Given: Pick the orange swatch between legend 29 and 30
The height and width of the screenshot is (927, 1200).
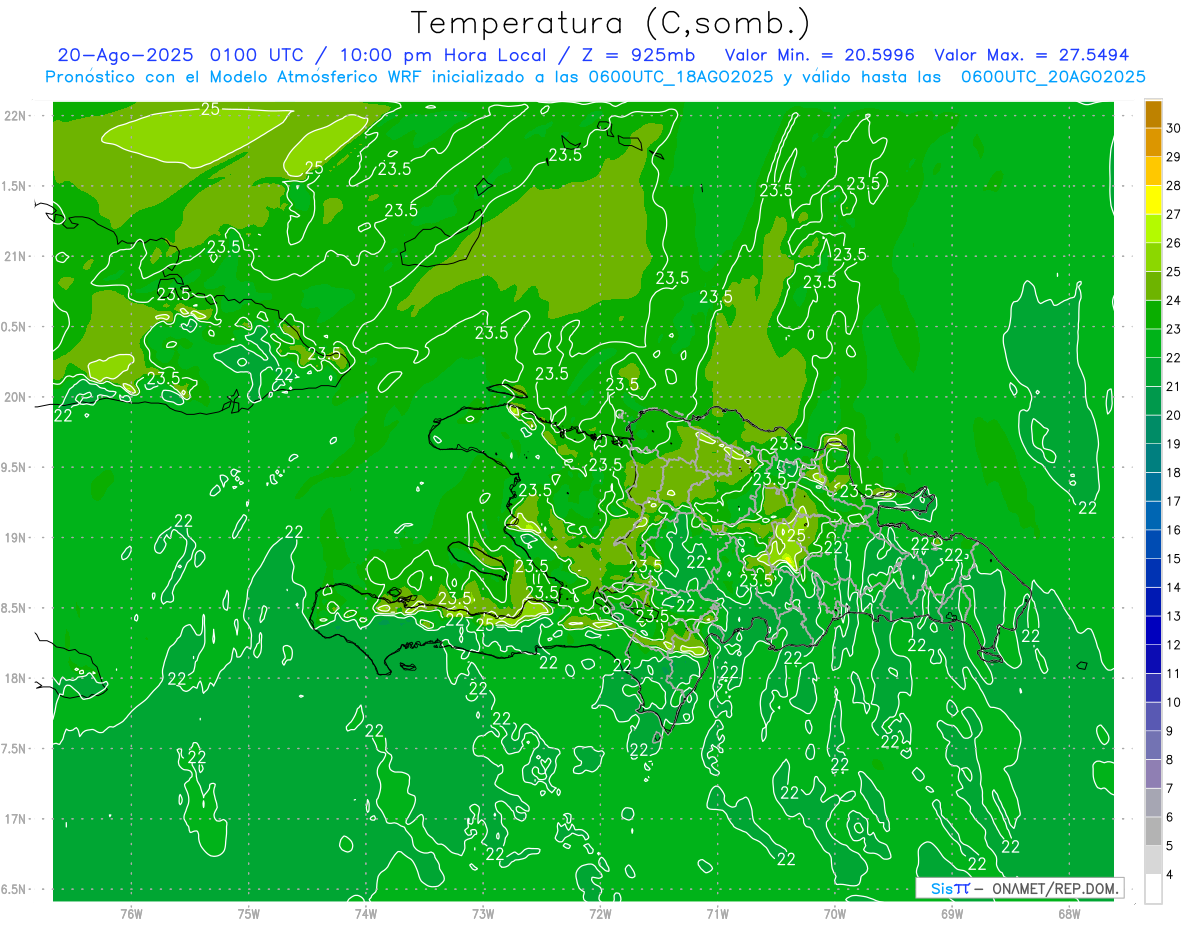Looking at the screenshot, I should tap(1153, 143).
